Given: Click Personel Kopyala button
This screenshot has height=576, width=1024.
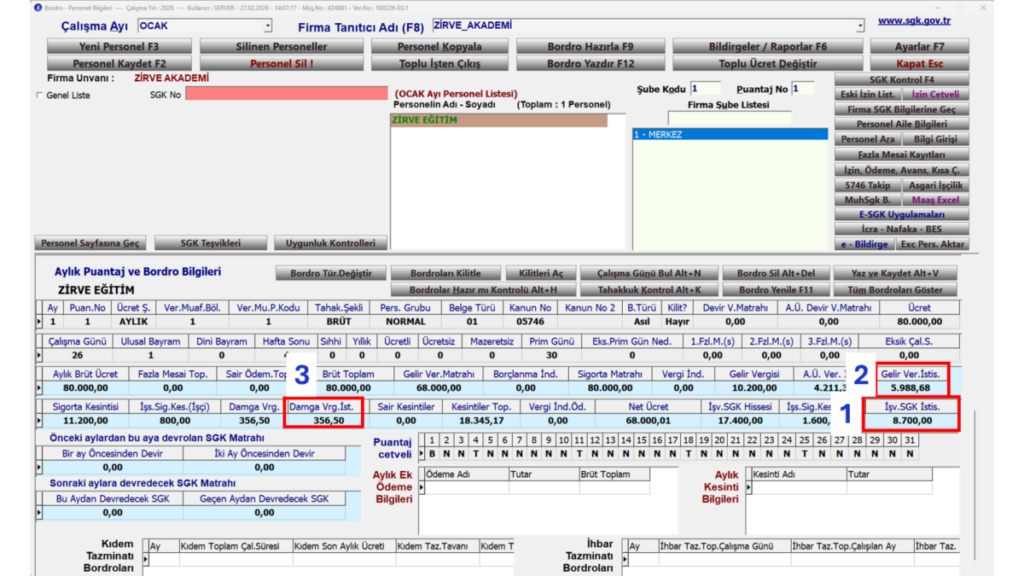Looking at the screenshot, I should (x=440, y=46).
